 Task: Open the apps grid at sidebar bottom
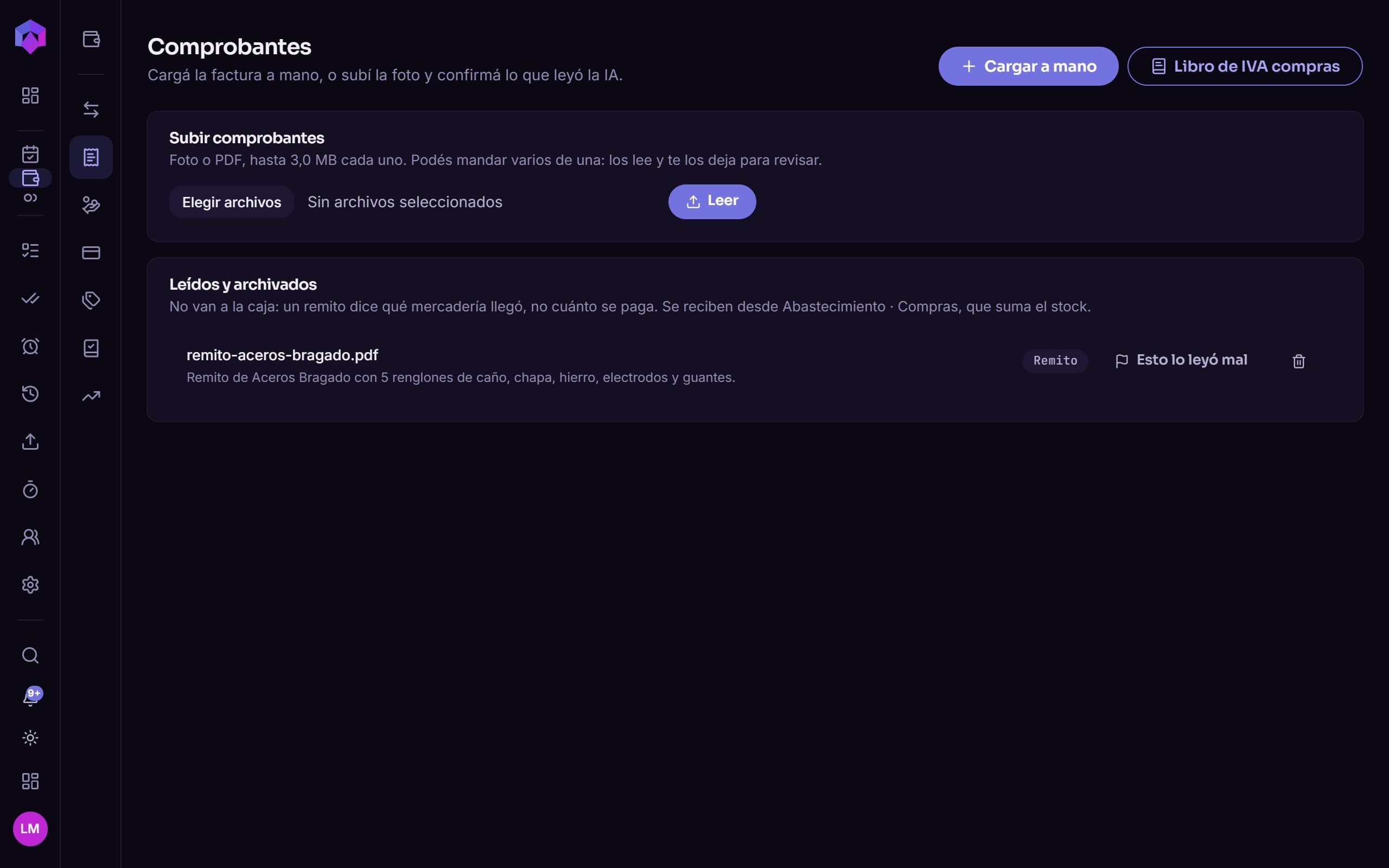coord(30,781)
